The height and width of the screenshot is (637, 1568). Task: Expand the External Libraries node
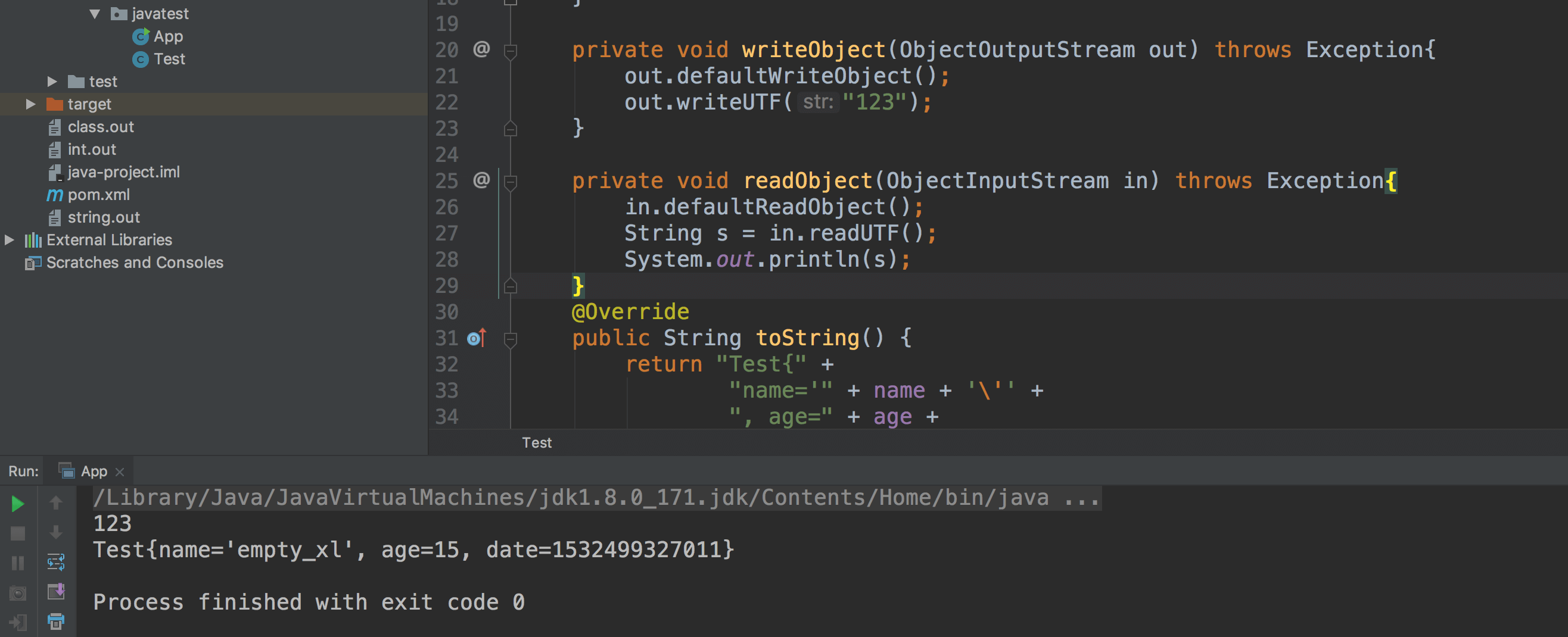(x=9, y=240)
